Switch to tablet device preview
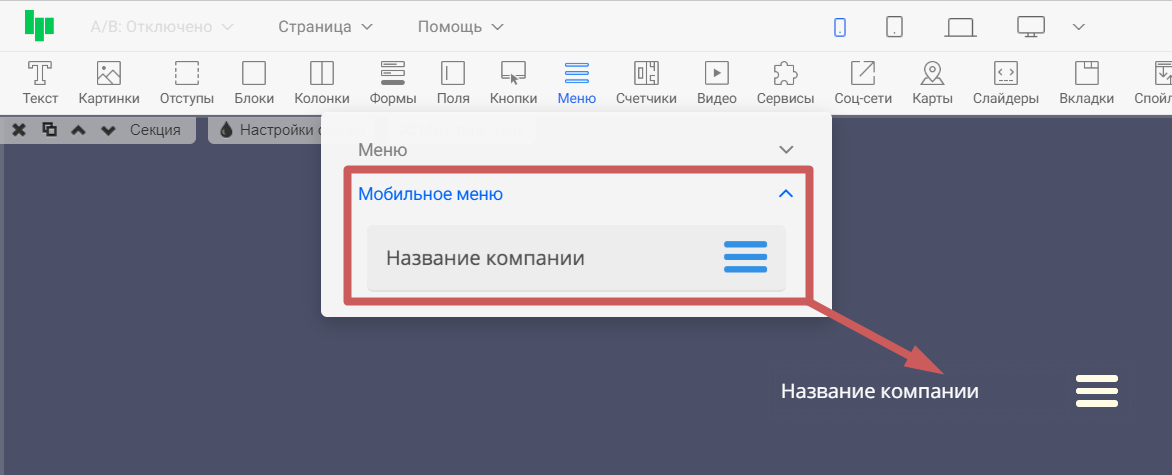The image size is (1172, 475). click(894, 27)
